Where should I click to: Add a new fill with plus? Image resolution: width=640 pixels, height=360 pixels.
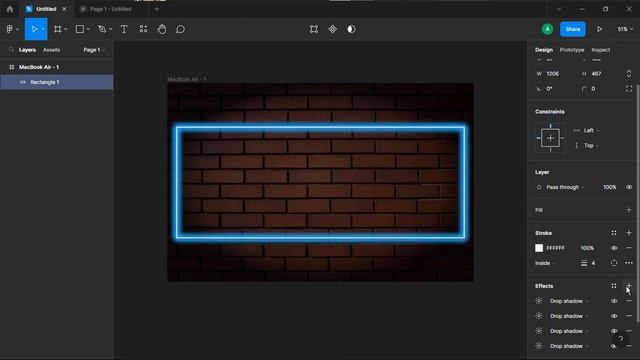(629, 210)
